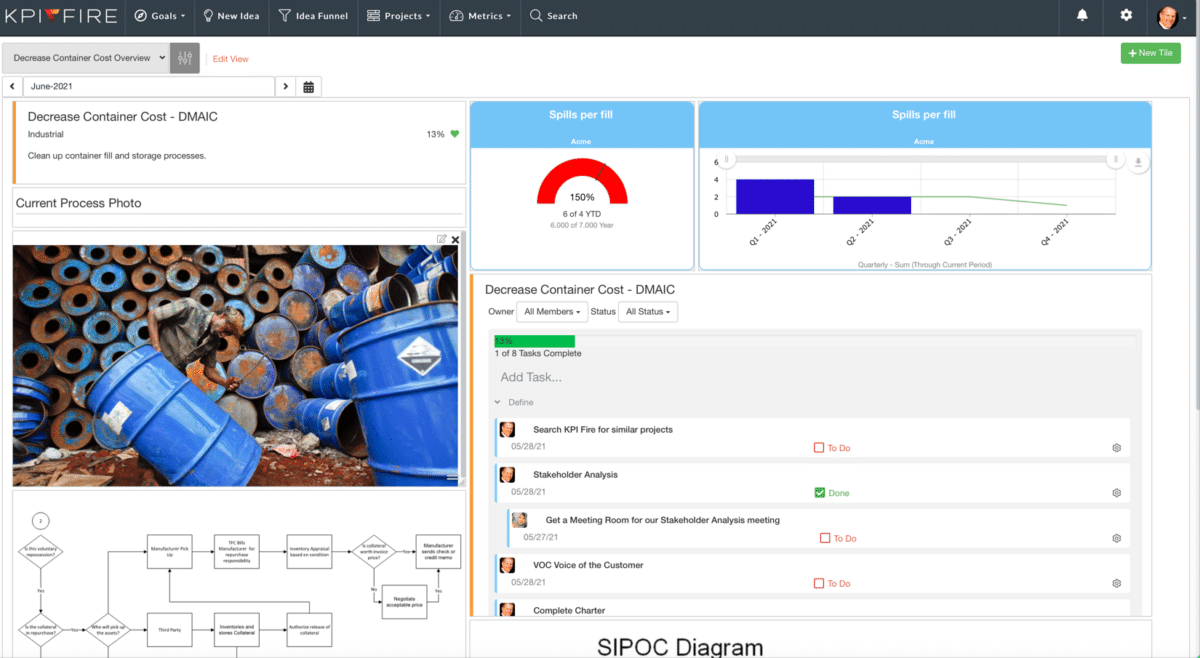Click the New Tile button

[1150, 52]
